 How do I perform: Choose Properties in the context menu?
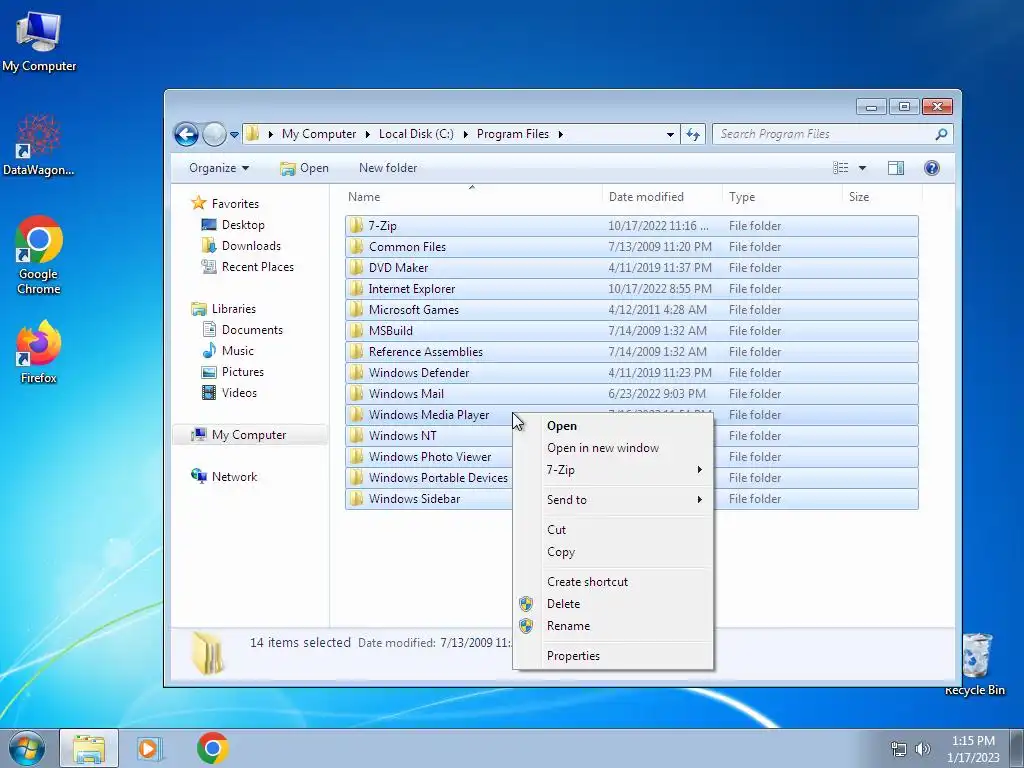pyautogui.click(x=613, y=656)
